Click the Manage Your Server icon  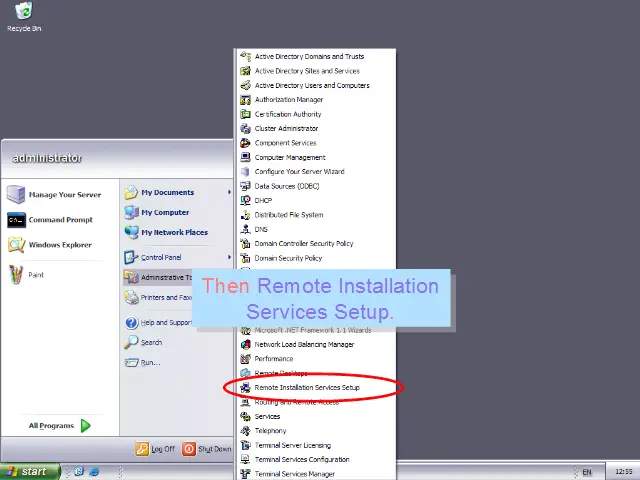(16, 194)
